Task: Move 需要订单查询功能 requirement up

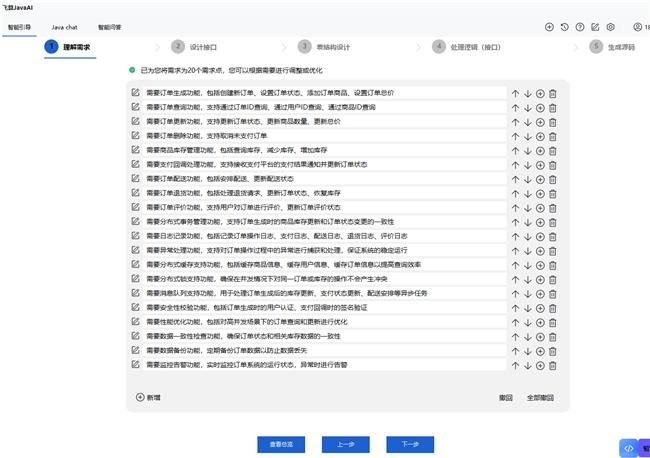Action: [515, 108]
